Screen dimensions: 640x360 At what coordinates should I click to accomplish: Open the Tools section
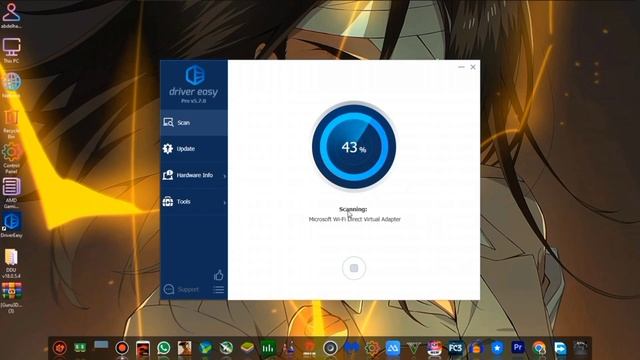194,202
